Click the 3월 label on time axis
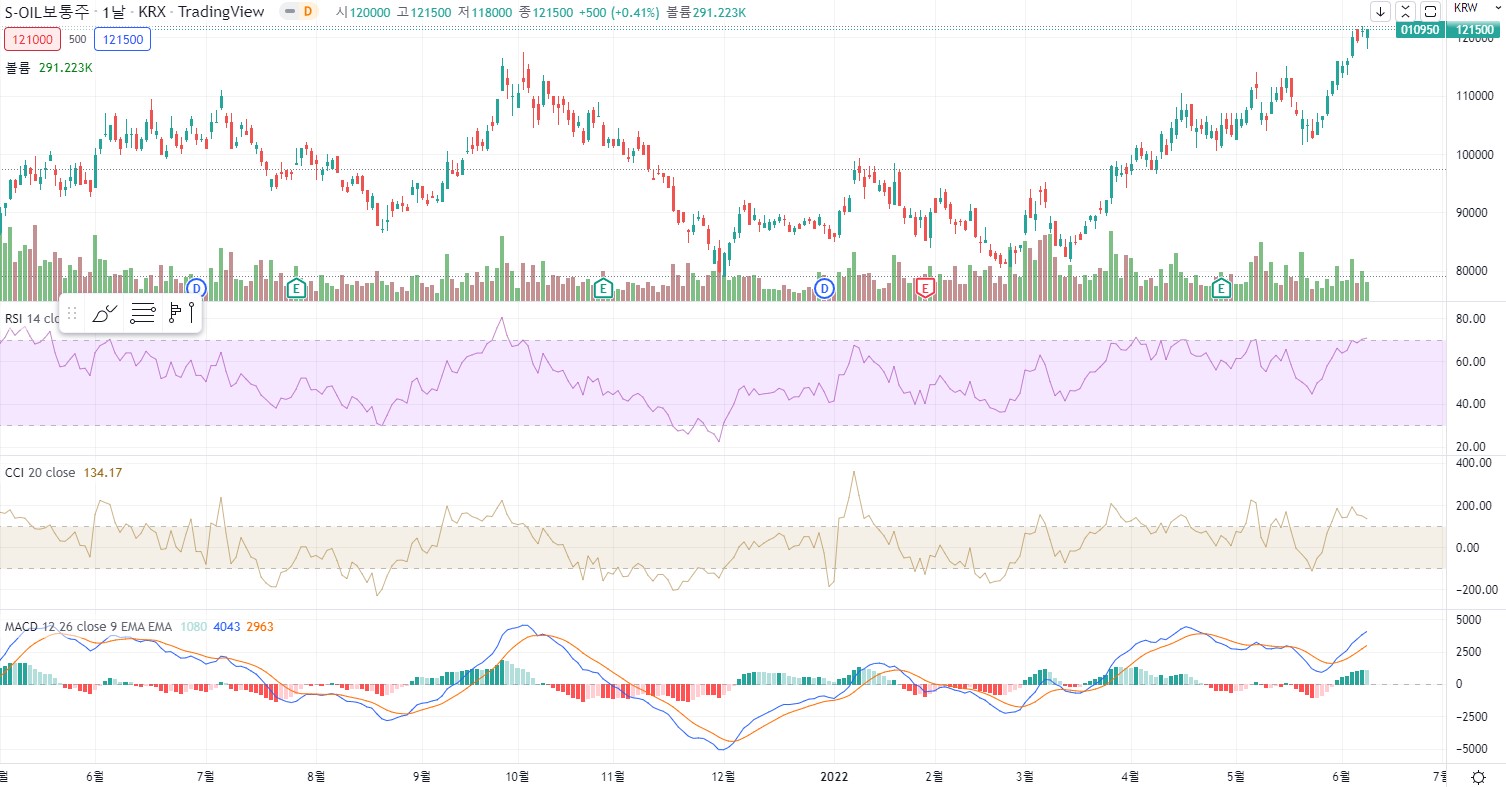1506x787 pixels. (1025, 776)
